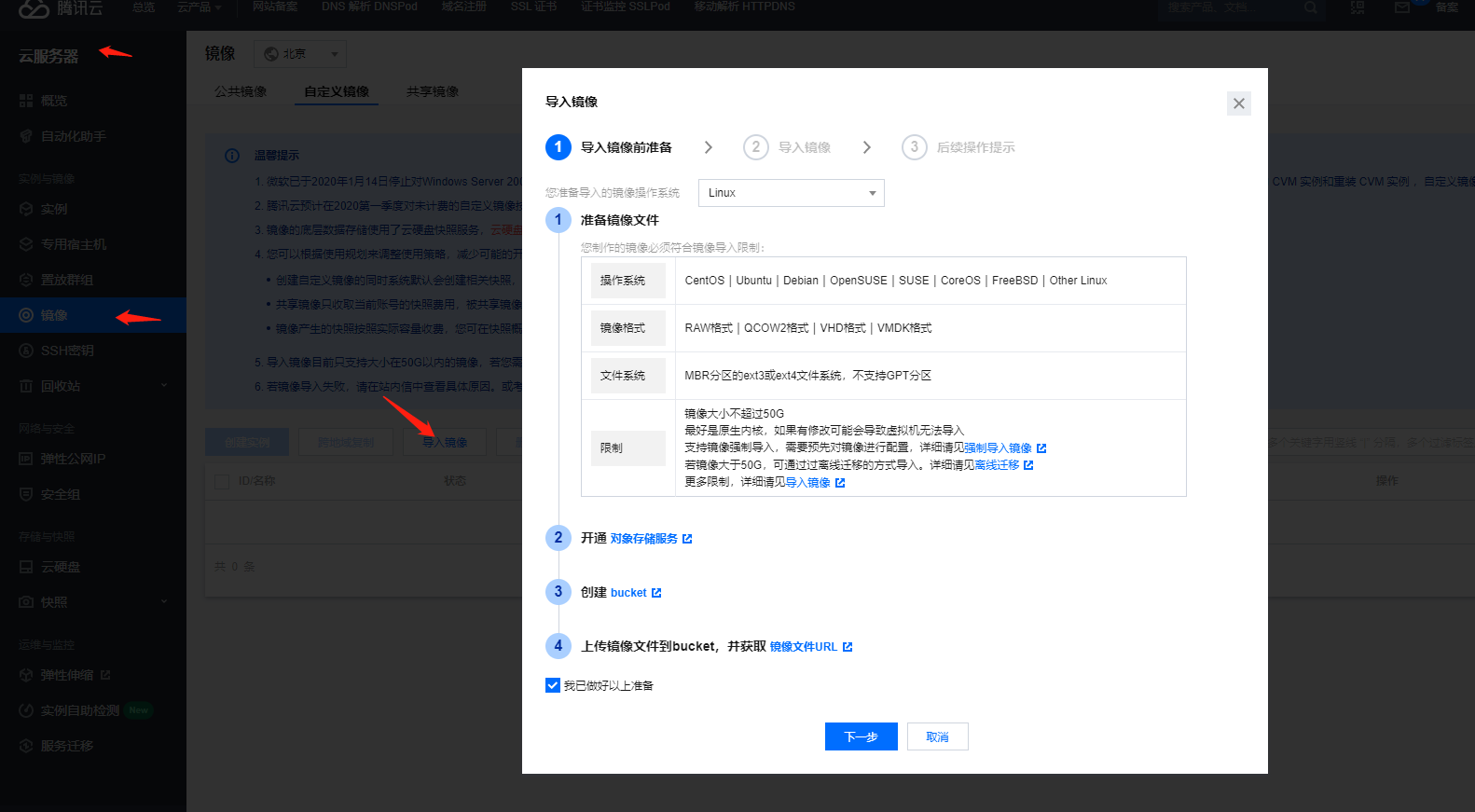Open the 概览 overview sidebar icon
This screenshot has width=1475, height=812.
pyautogui.click(x=26, y=101)
